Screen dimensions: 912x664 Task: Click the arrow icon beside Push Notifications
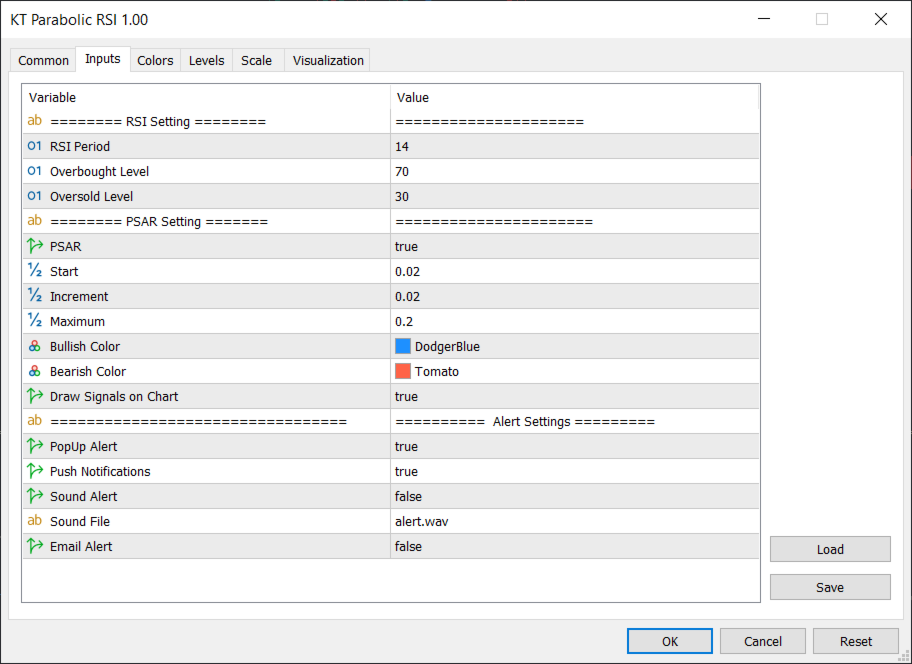(35, 471)
